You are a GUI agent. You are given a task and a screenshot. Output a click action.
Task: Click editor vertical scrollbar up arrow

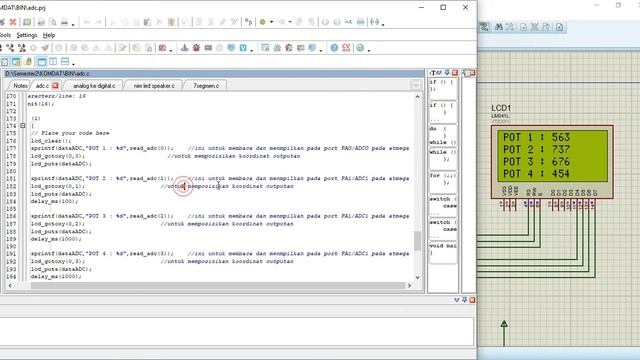(x=418, y=97)
